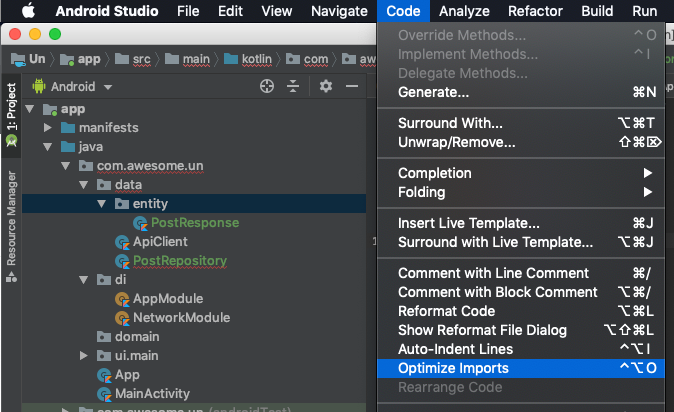Open the Apple menu
Image resolution: width=674 pixels, height=412 pixels.
[28, 11]
